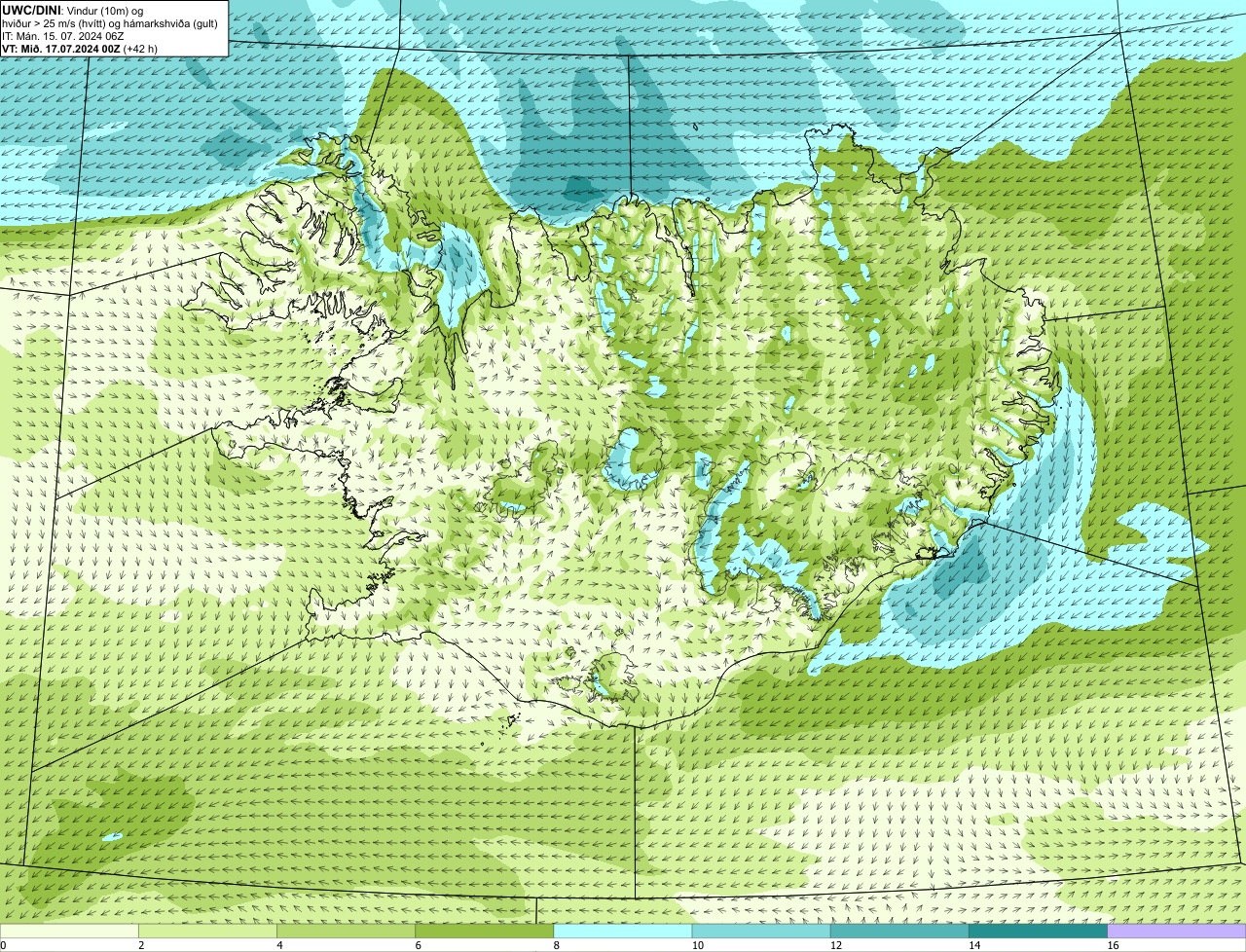Click the "2" tick label on color scale

141,945
